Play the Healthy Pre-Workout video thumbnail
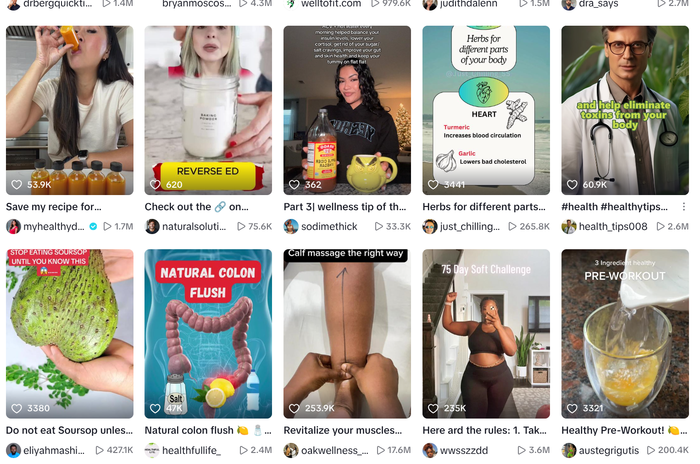Image resolution: width=700 pixels, height=464 pixels. pyautogui.click(x=625, y=334)
